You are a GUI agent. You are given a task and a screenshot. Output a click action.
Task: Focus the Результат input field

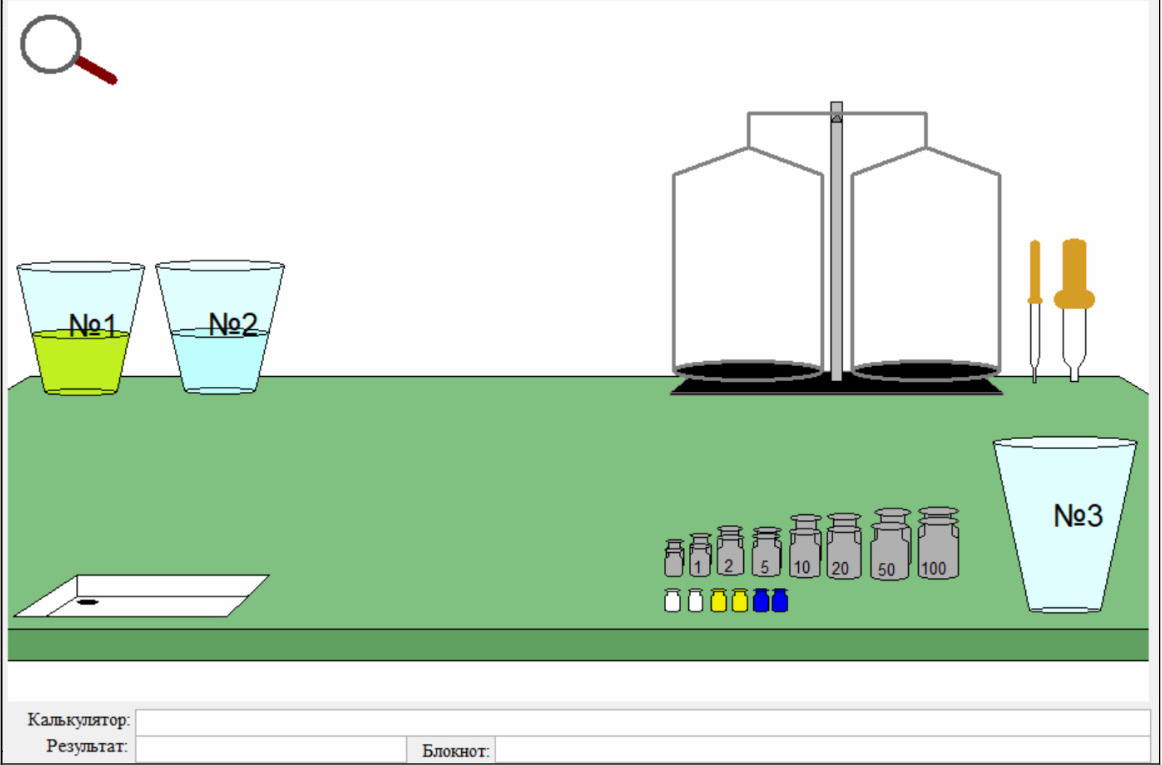point(271,749)
